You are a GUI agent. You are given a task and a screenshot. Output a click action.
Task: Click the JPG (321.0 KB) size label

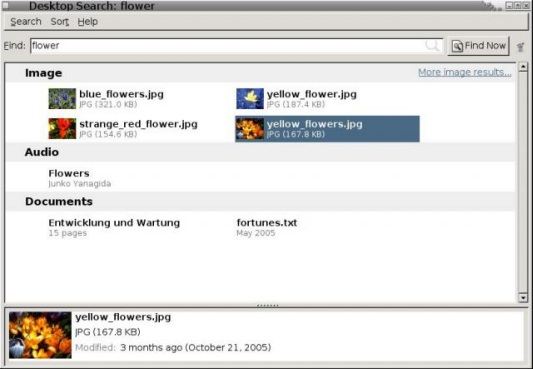108,105
